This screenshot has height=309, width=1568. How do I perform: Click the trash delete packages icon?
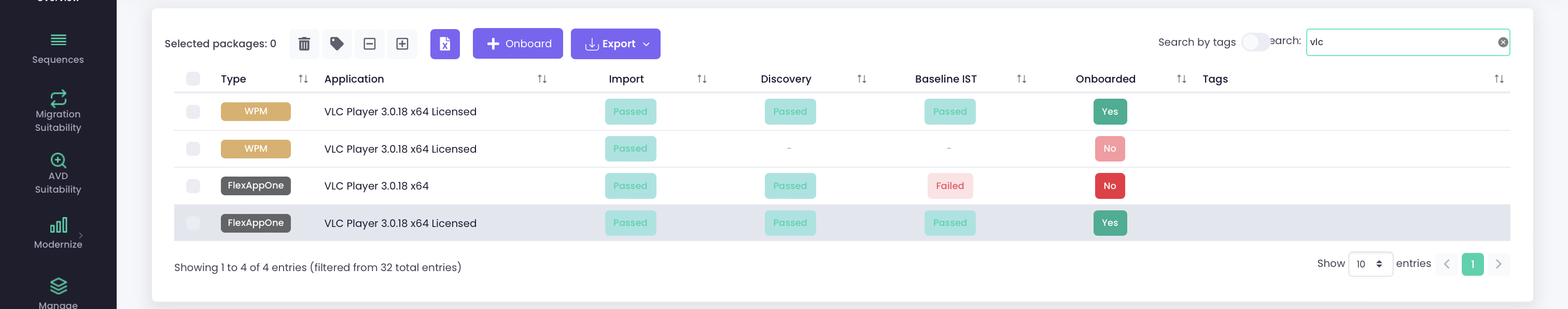(x=304, y=44)
